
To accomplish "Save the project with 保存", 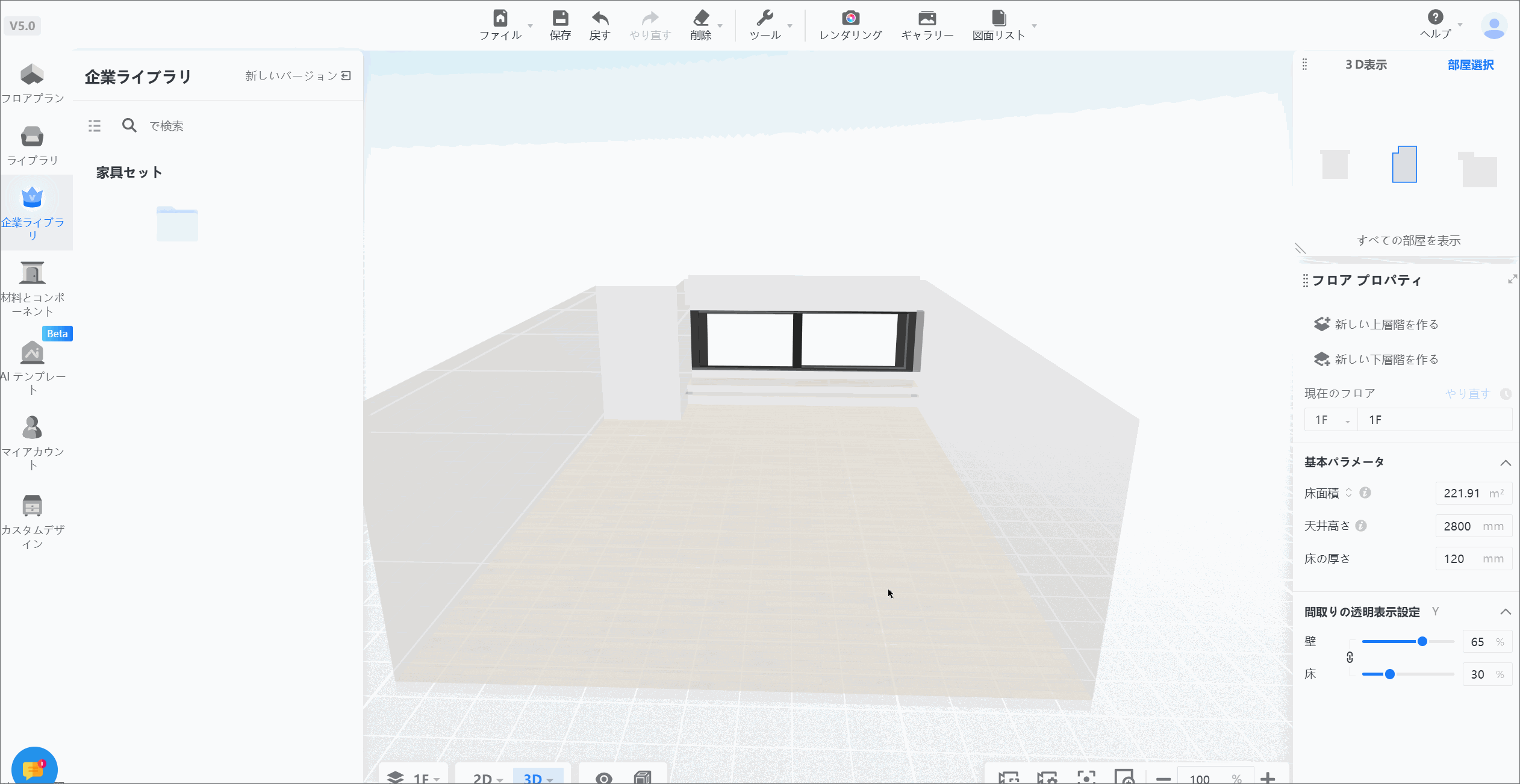I will coord(560,25).
